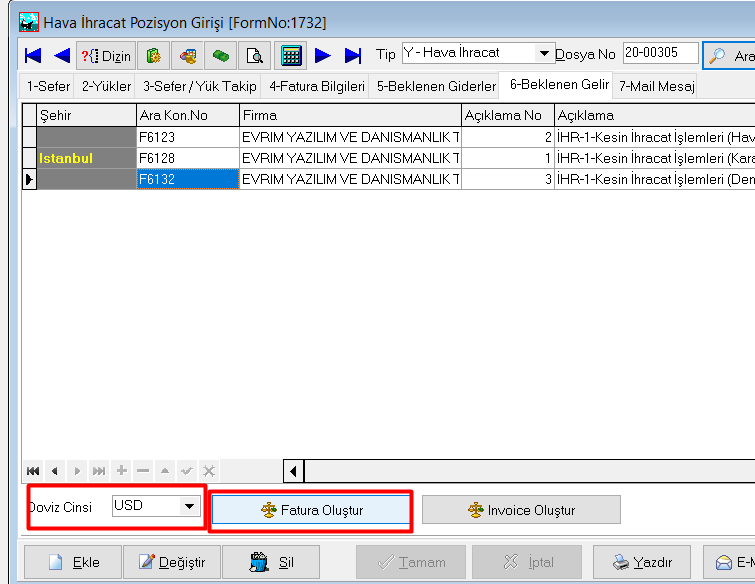Click Açıklama cell in F6132 row
755x584 pixels.
click(x=655, y=179)
